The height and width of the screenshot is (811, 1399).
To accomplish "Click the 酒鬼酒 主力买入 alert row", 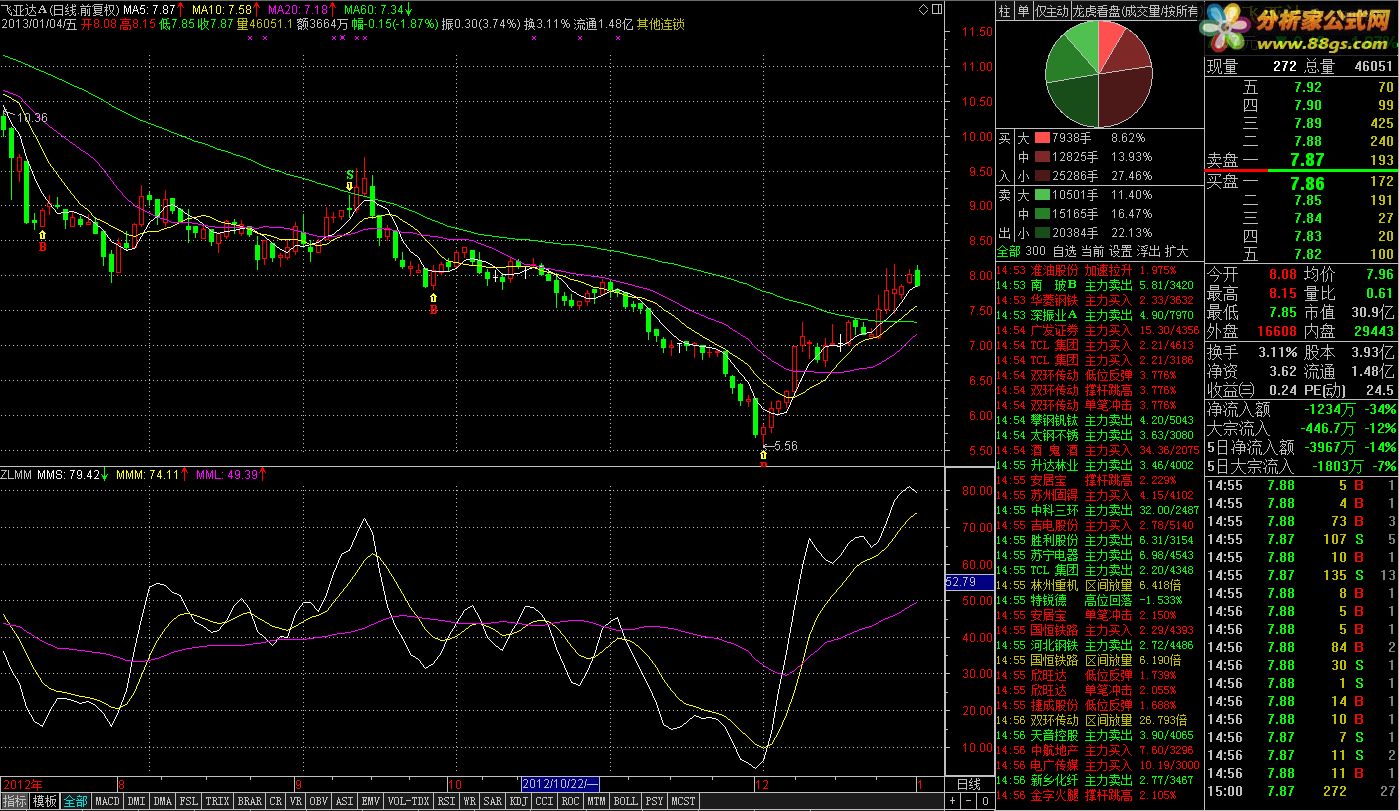I will [x=1097, y=450].
